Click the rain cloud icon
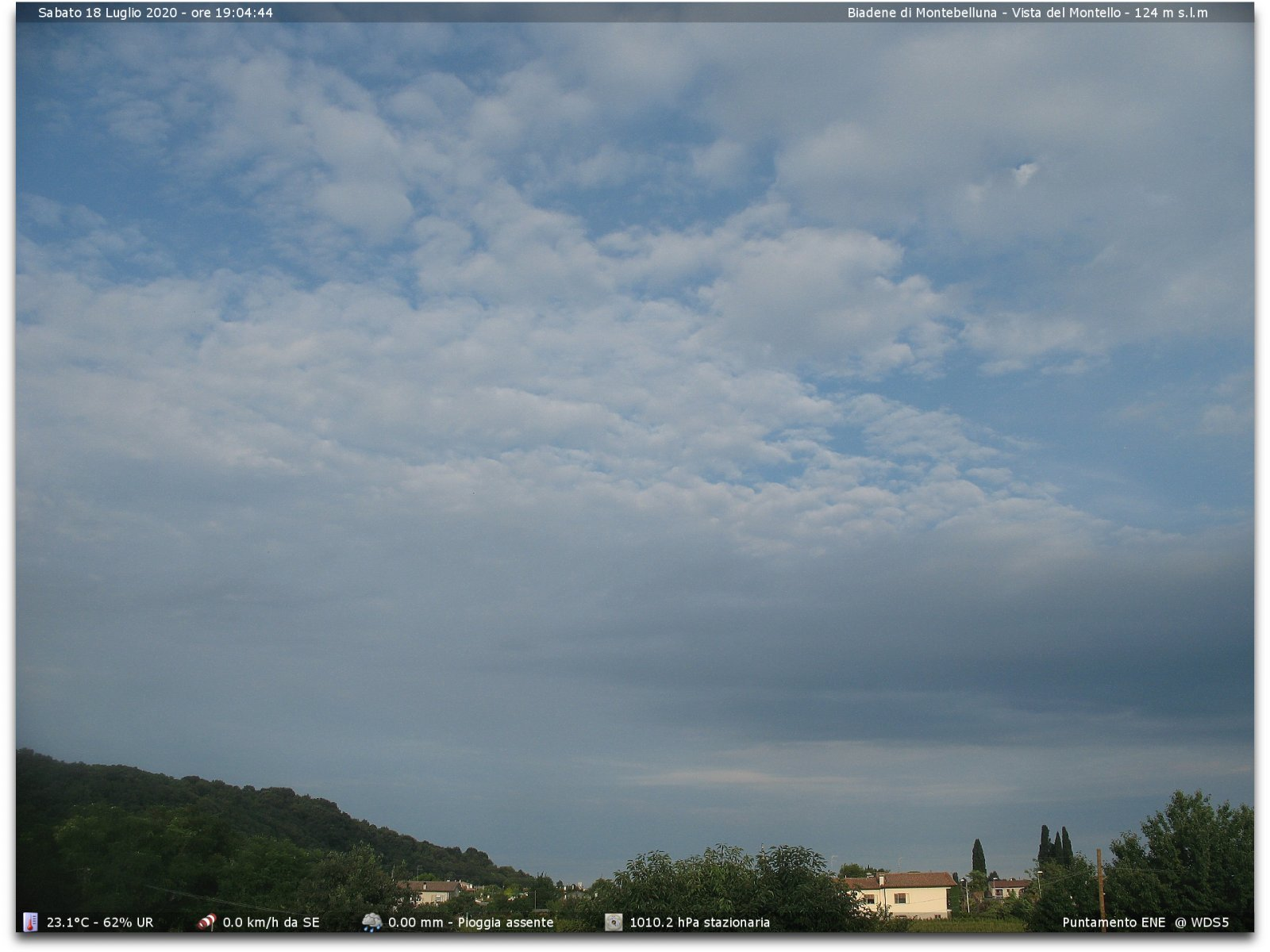The image size is (1270, 952). [371, 922]
